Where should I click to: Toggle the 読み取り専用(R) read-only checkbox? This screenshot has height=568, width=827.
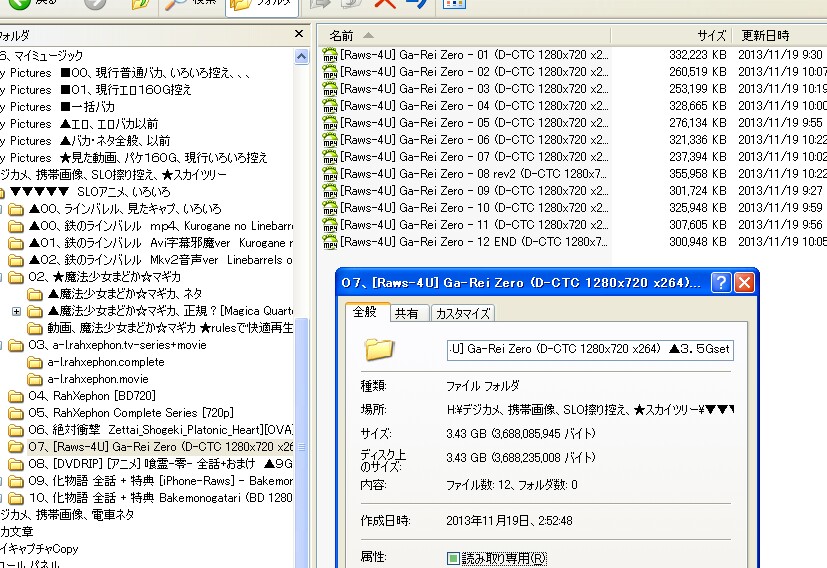point(453,558)
